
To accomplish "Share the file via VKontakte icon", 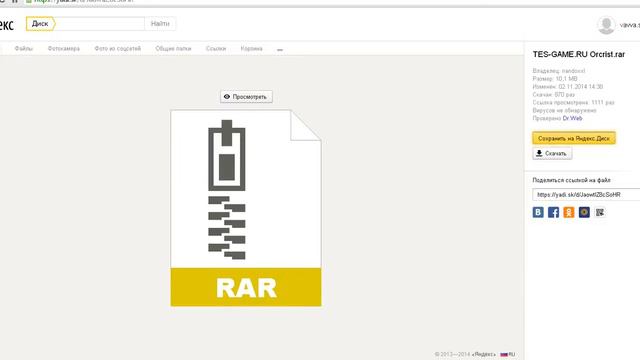I will click(538, 212).
